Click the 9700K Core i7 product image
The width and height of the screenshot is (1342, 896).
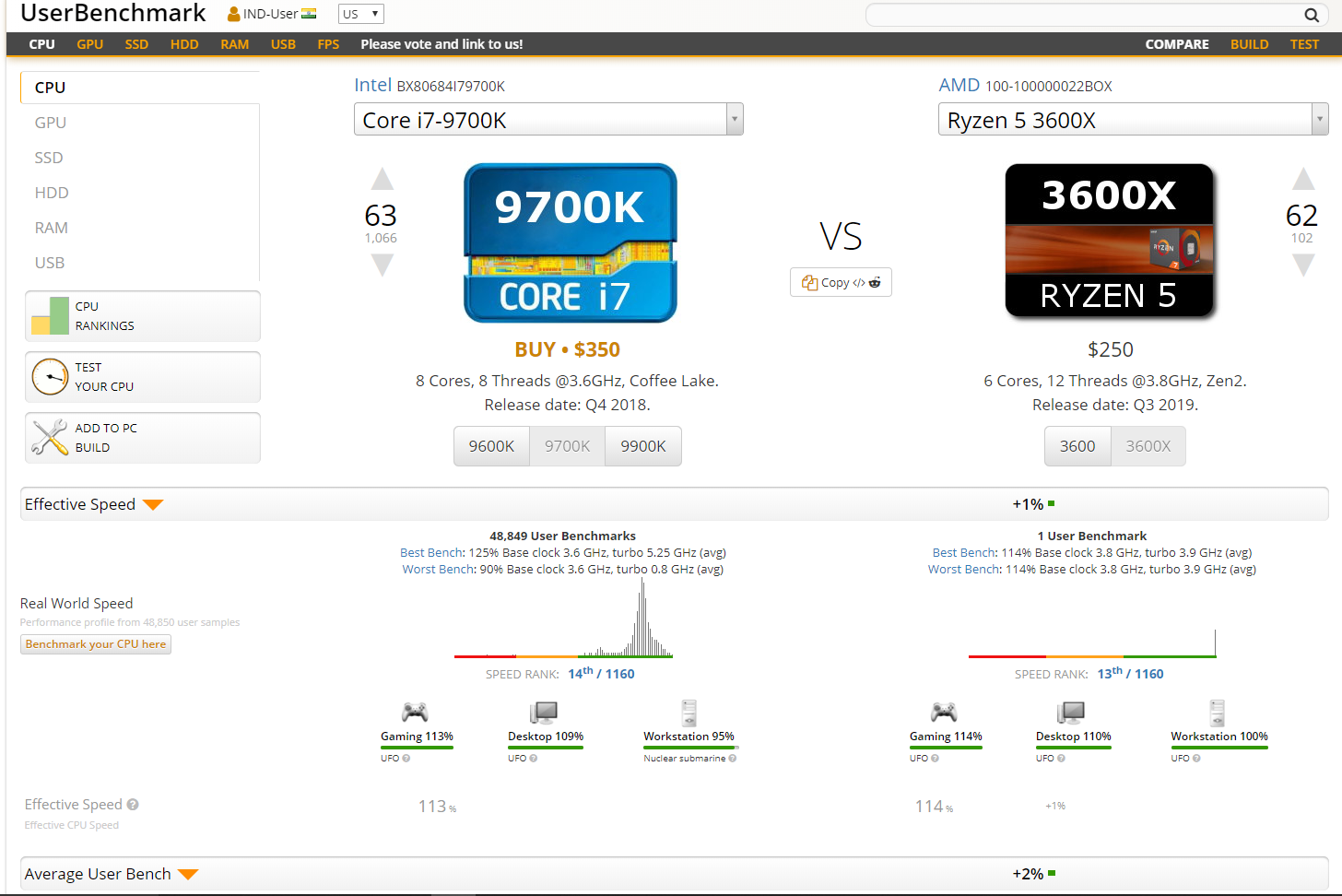[x=571, y=243]
